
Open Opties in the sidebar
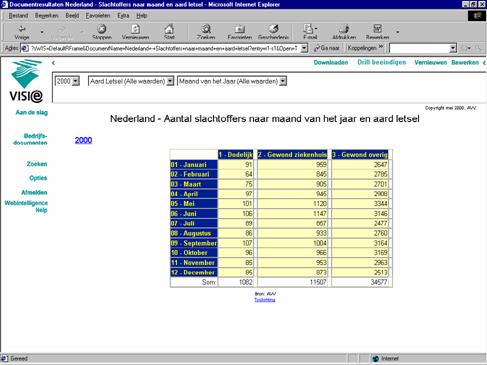coord(38,178)
